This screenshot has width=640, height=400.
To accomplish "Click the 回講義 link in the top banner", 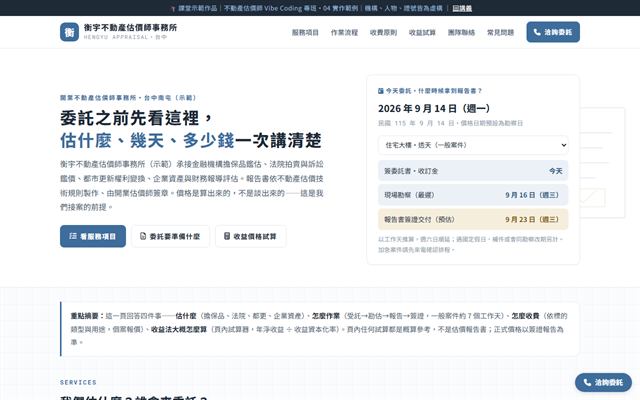I will point(462,8).
